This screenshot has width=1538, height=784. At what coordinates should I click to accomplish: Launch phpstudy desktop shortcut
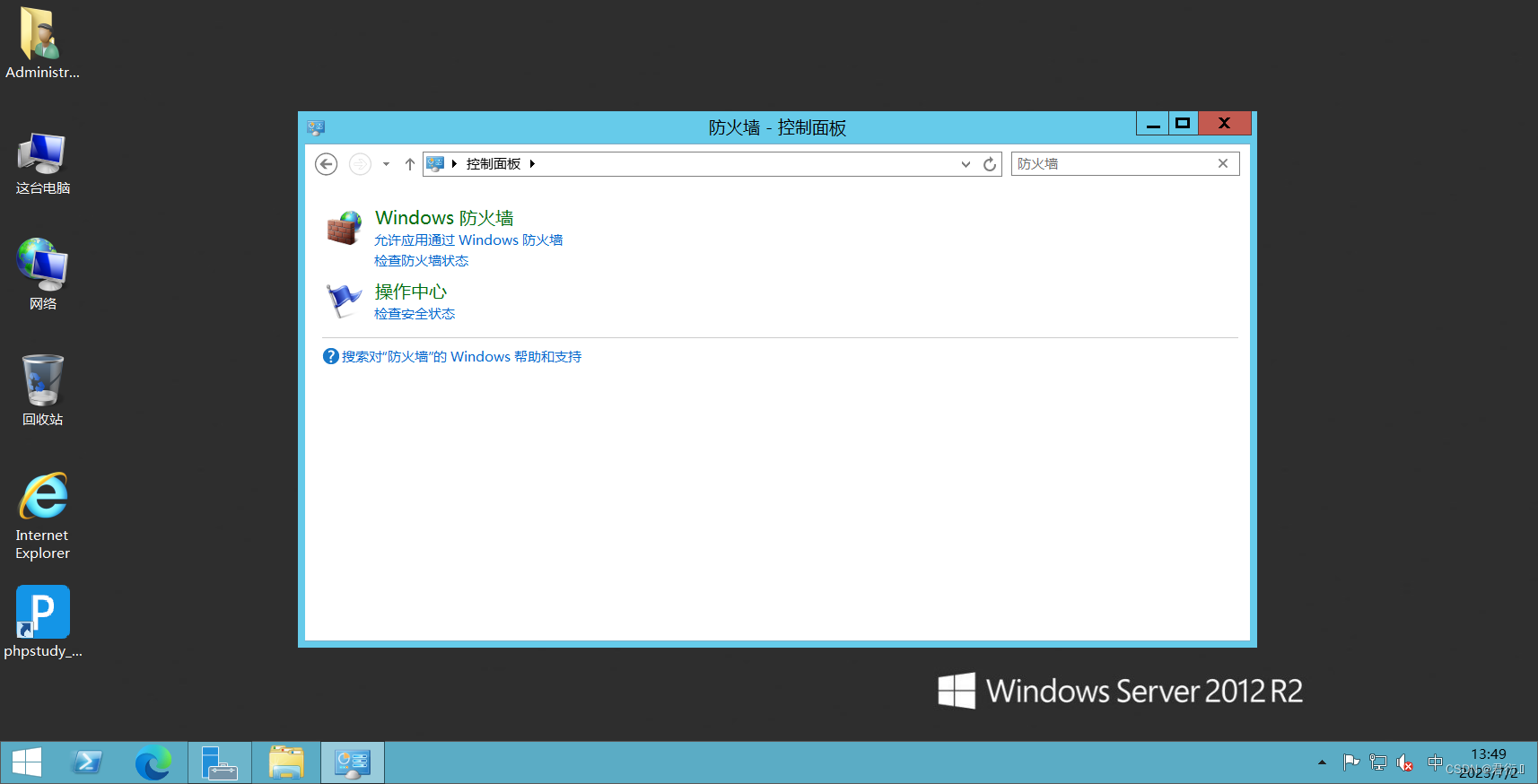pyautogui.click(x=42, y=622)
